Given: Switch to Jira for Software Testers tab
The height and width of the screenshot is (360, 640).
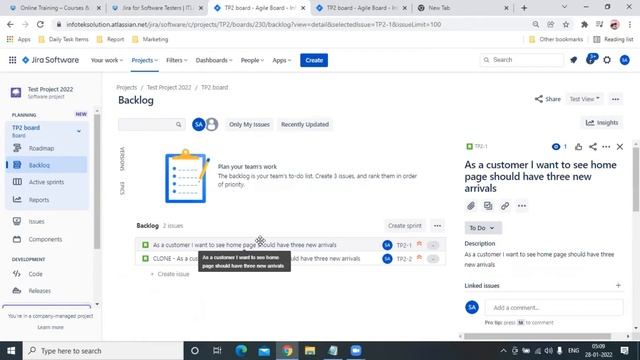Looking at the screenshot, I should pos(157,8).
